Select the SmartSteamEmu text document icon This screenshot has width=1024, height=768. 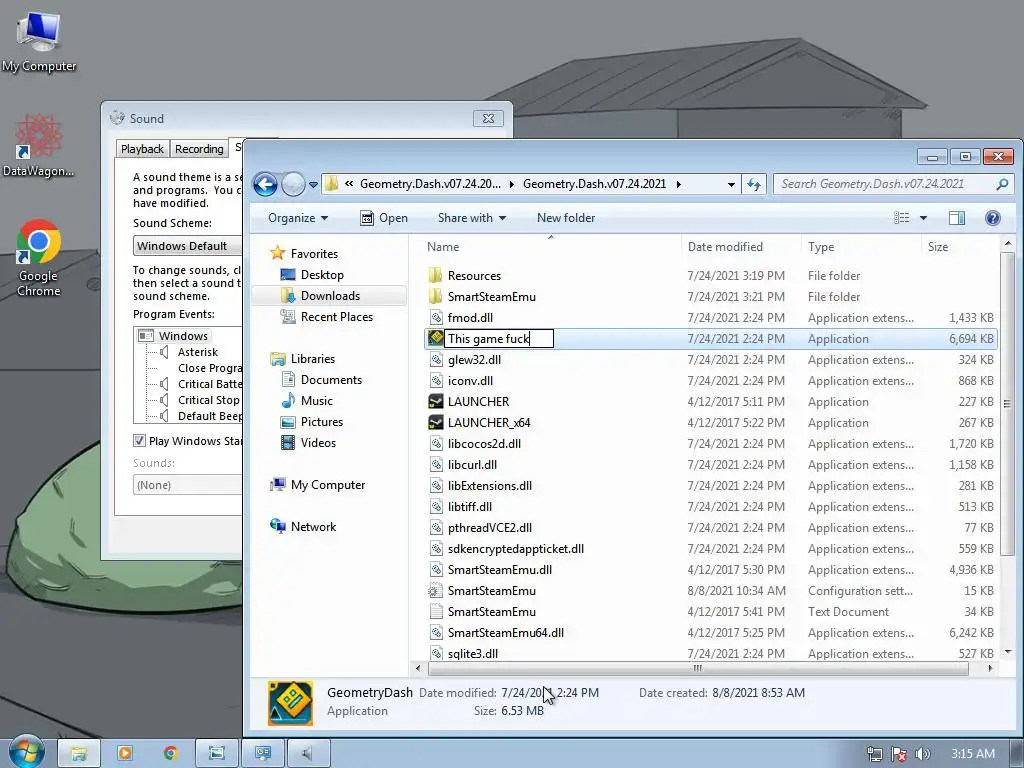pyautogui.click(x=436, y=612)
